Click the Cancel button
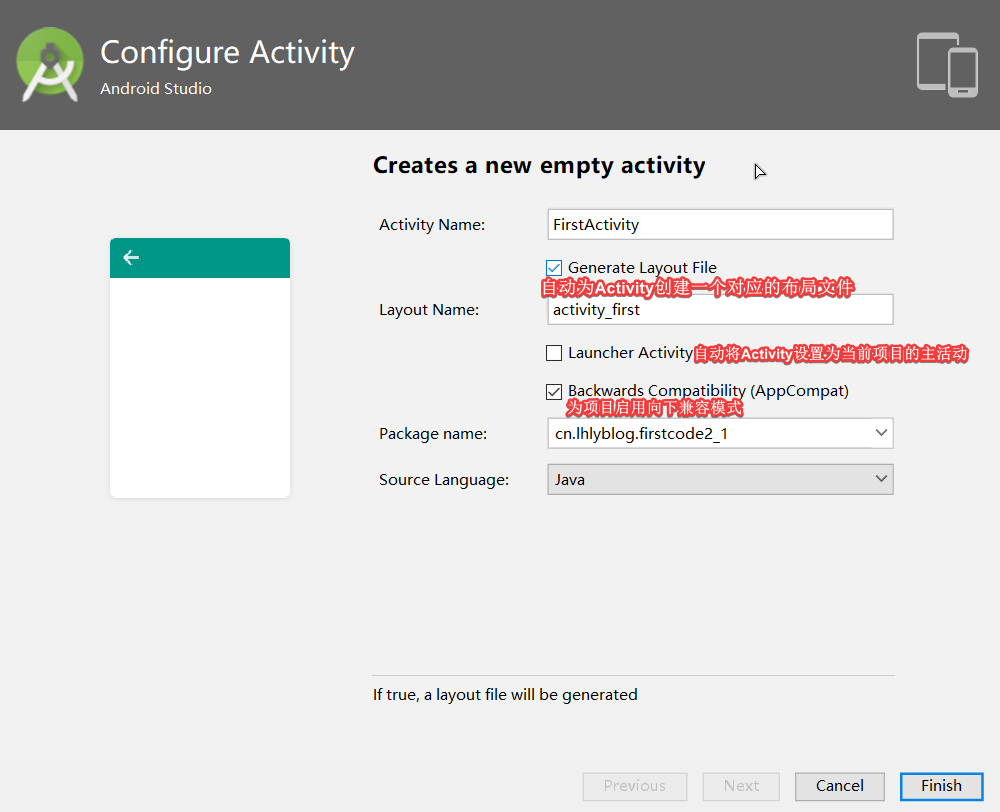 tap(840, 786)
